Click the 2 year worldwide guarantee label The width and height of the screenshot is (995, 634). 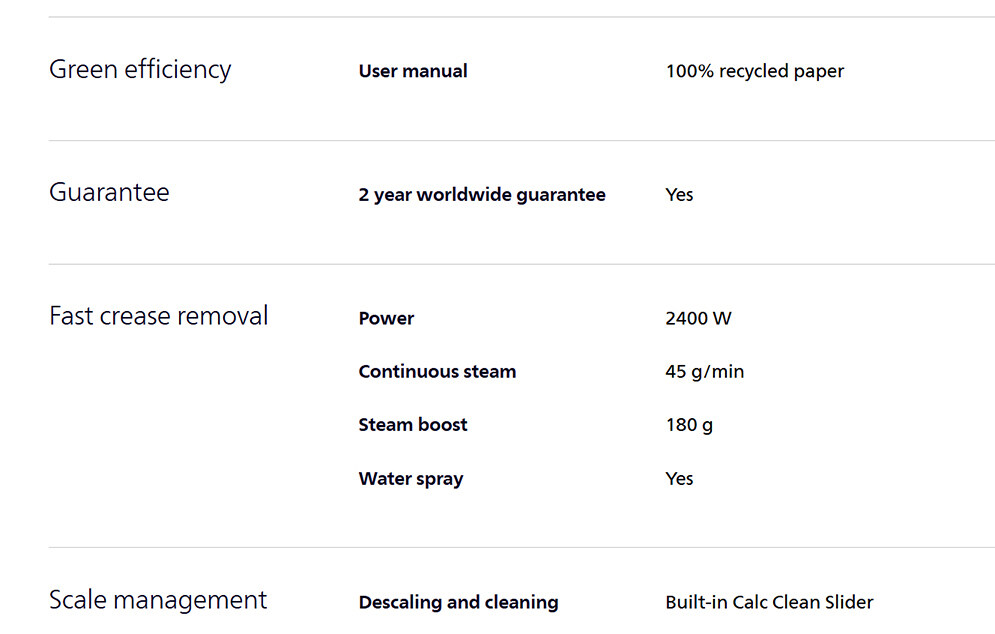[482, 195]
